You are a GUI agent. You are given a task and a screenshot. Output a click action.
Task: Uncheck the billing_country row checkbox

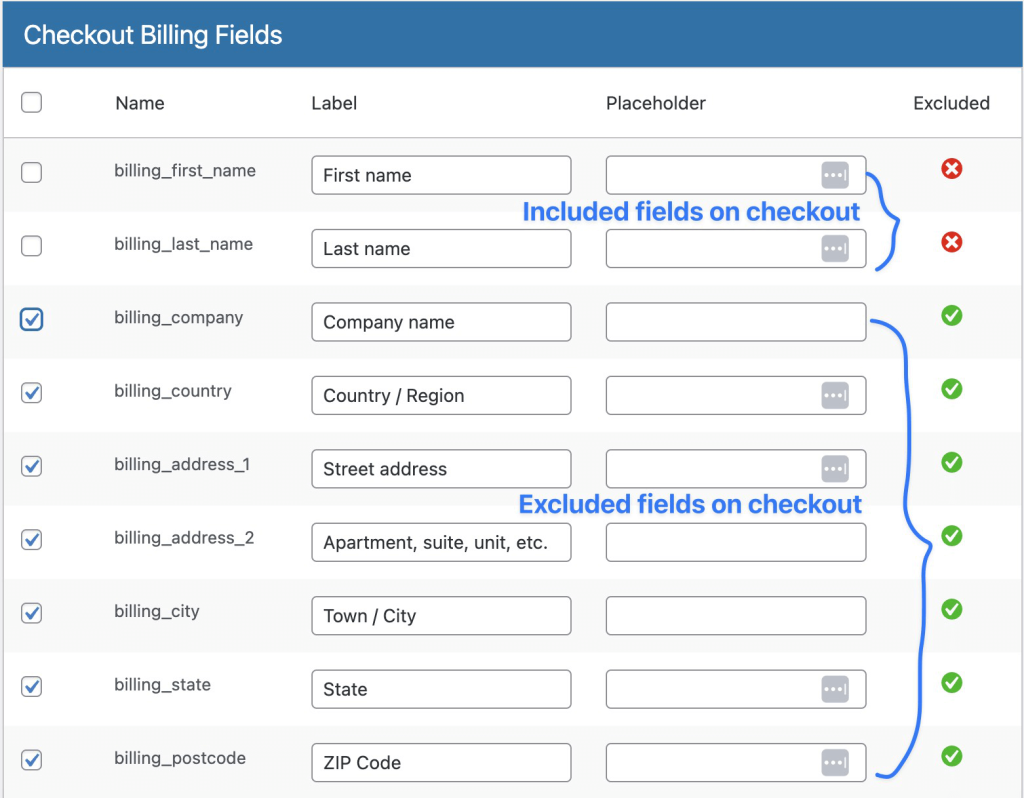31,393
